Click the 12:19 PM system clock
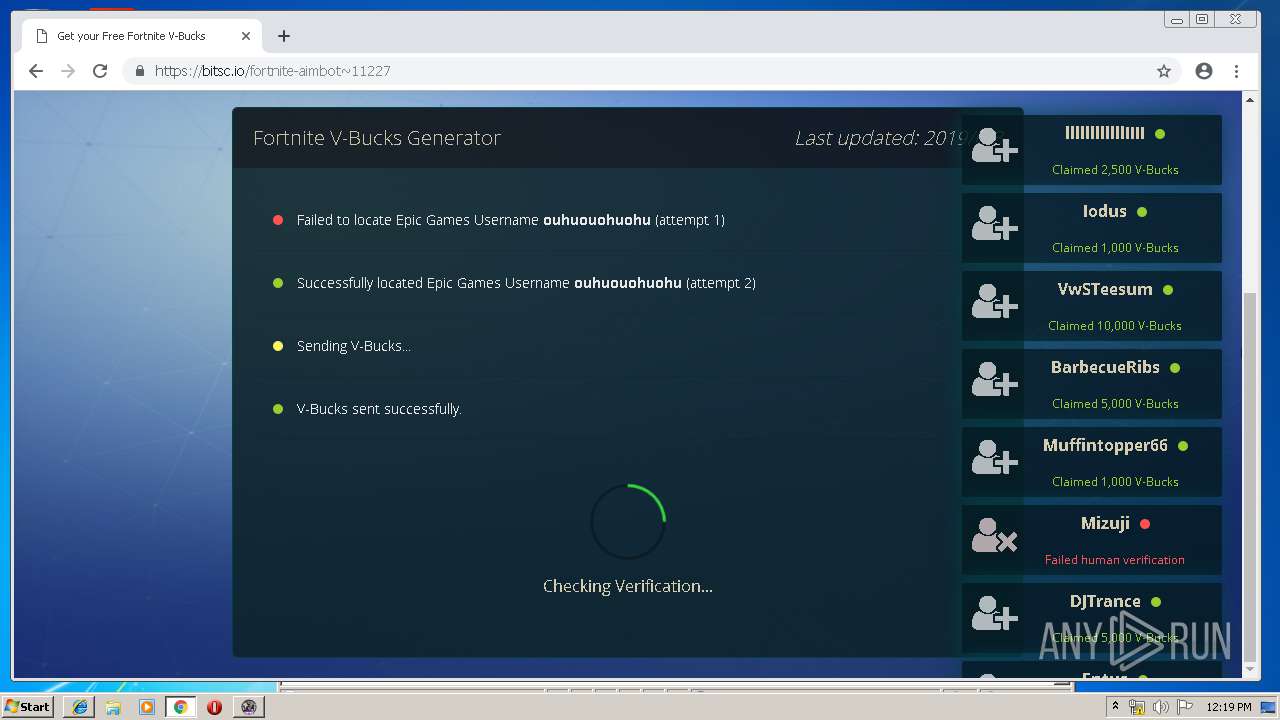The width and height of the screenshot is (1280, 720). click(x=1229, y=707)
